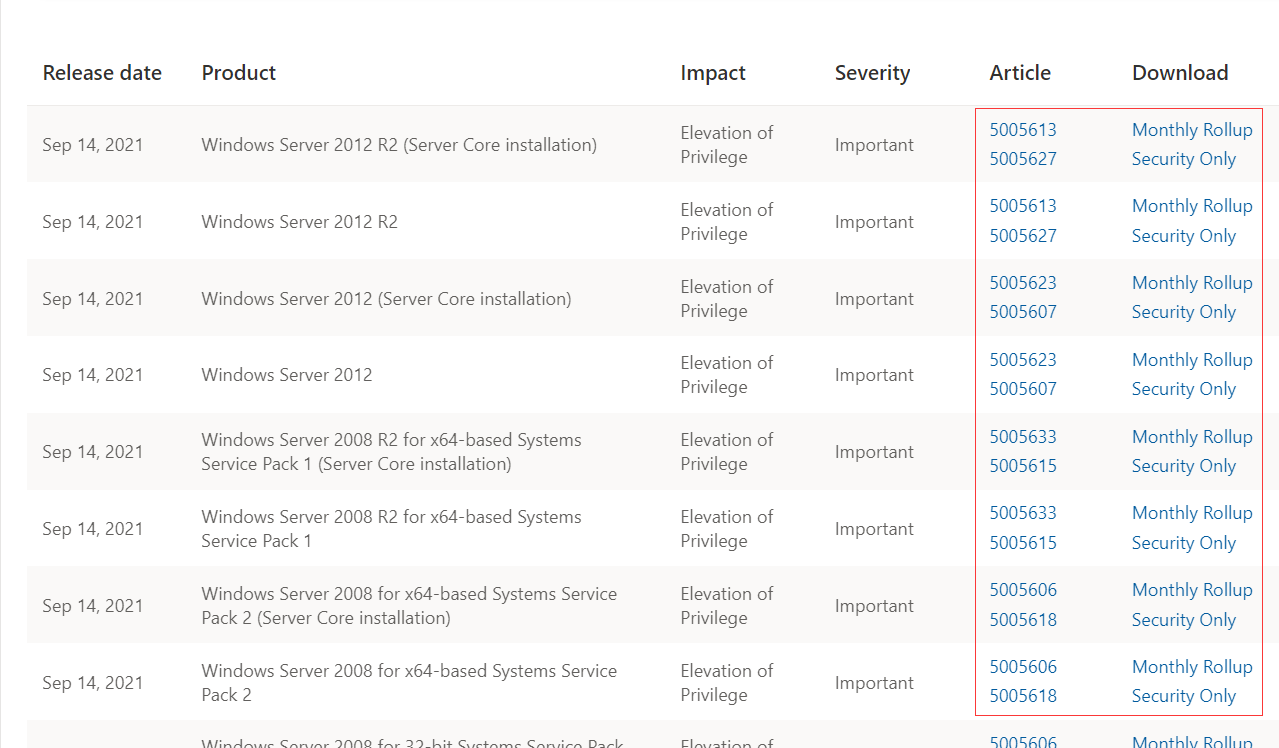Select the product cell reading only "Windows Server 2012"

click(286, 375)
